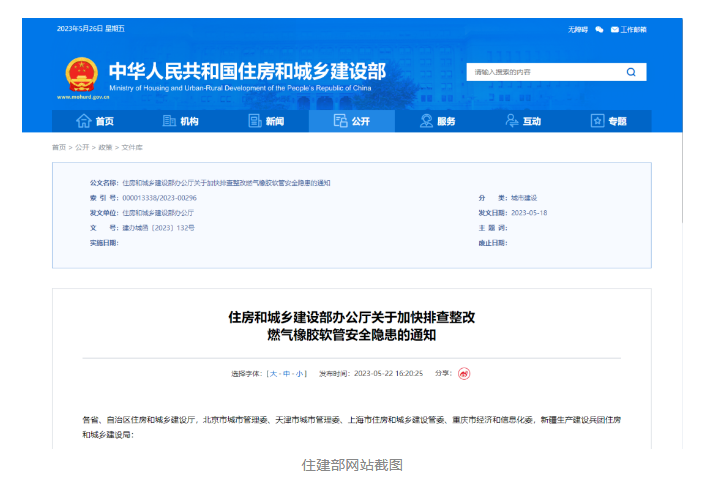Click 文件库 in the breadcrumb
The height and width of the screenshot is (484, 706).
[132, 147]
